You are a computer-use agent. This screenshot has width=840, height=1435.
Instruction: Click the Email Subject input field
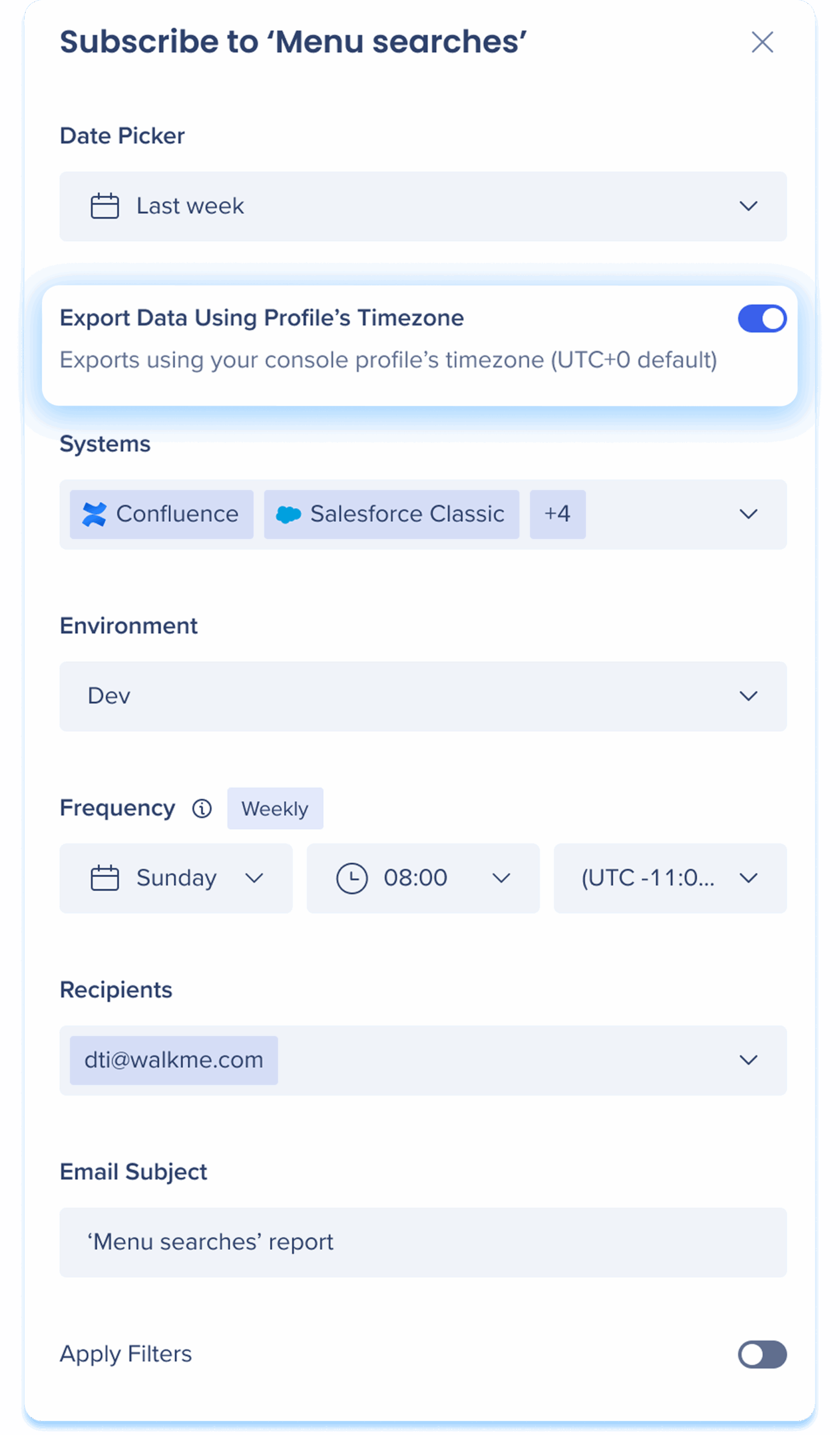pyautogui.click(x=423, y=1242)
